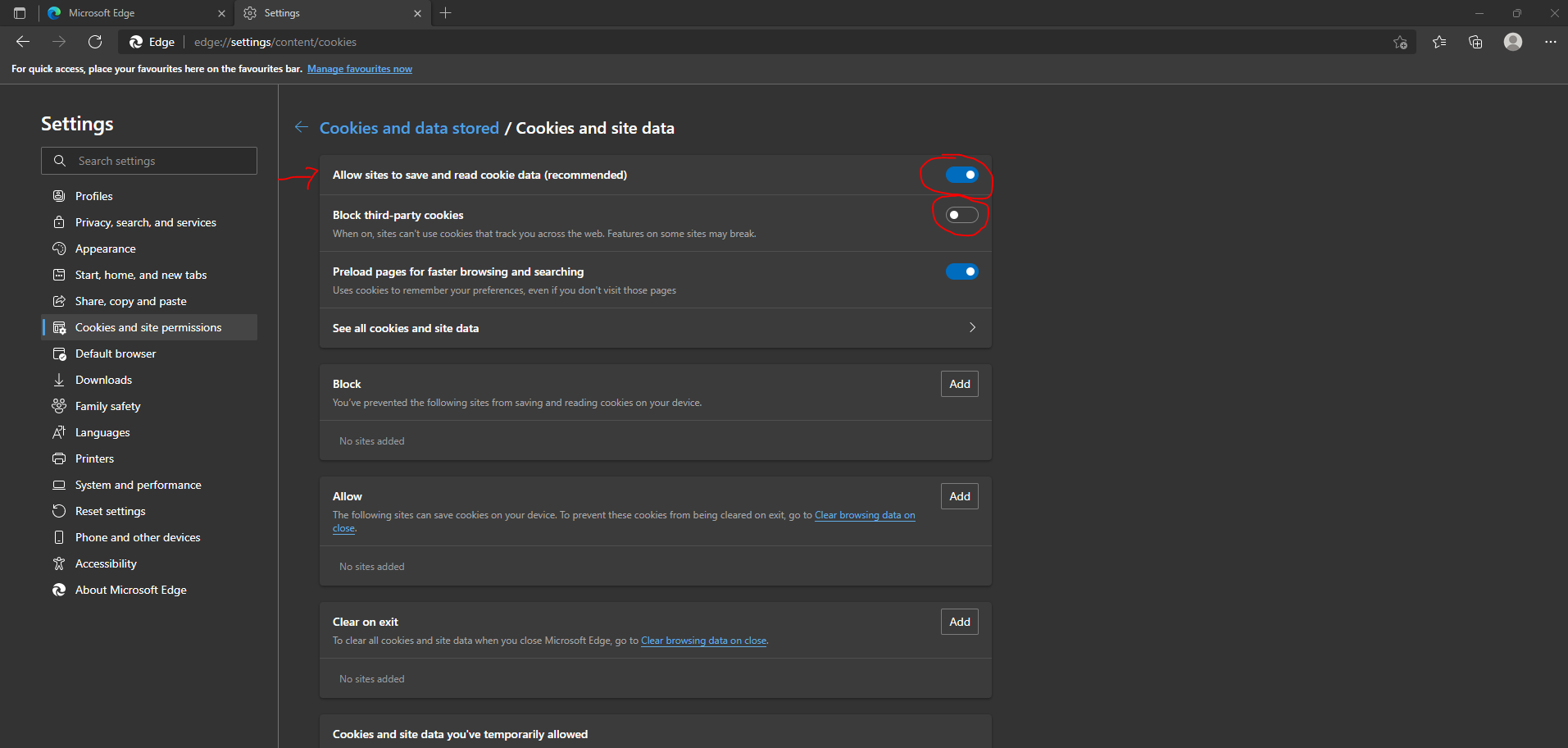Click the Profiles sidebar icon
The image size is (1568, 748).
tap(59, 196)
